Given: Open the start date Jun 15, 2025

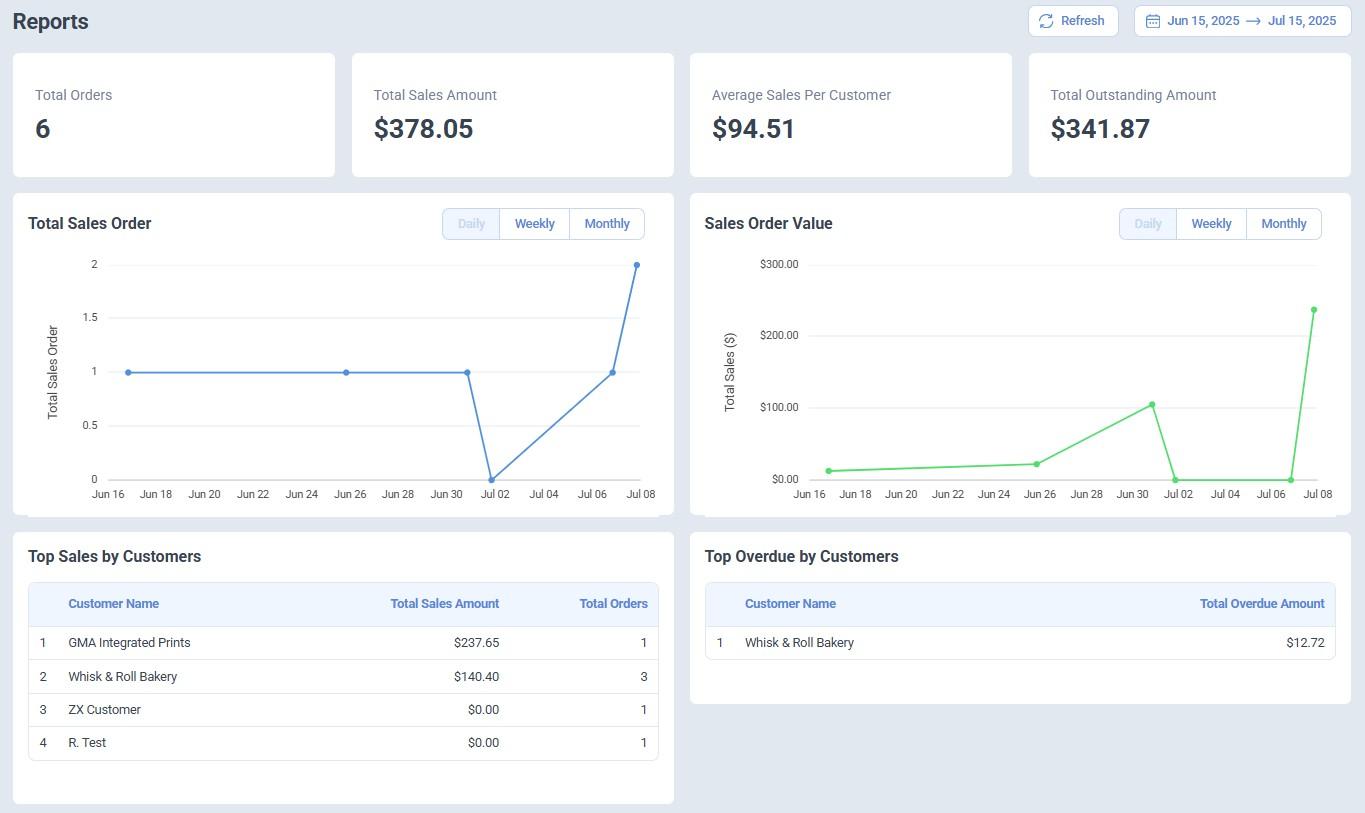Looking at the screenshot, I should pos(1203,21).
